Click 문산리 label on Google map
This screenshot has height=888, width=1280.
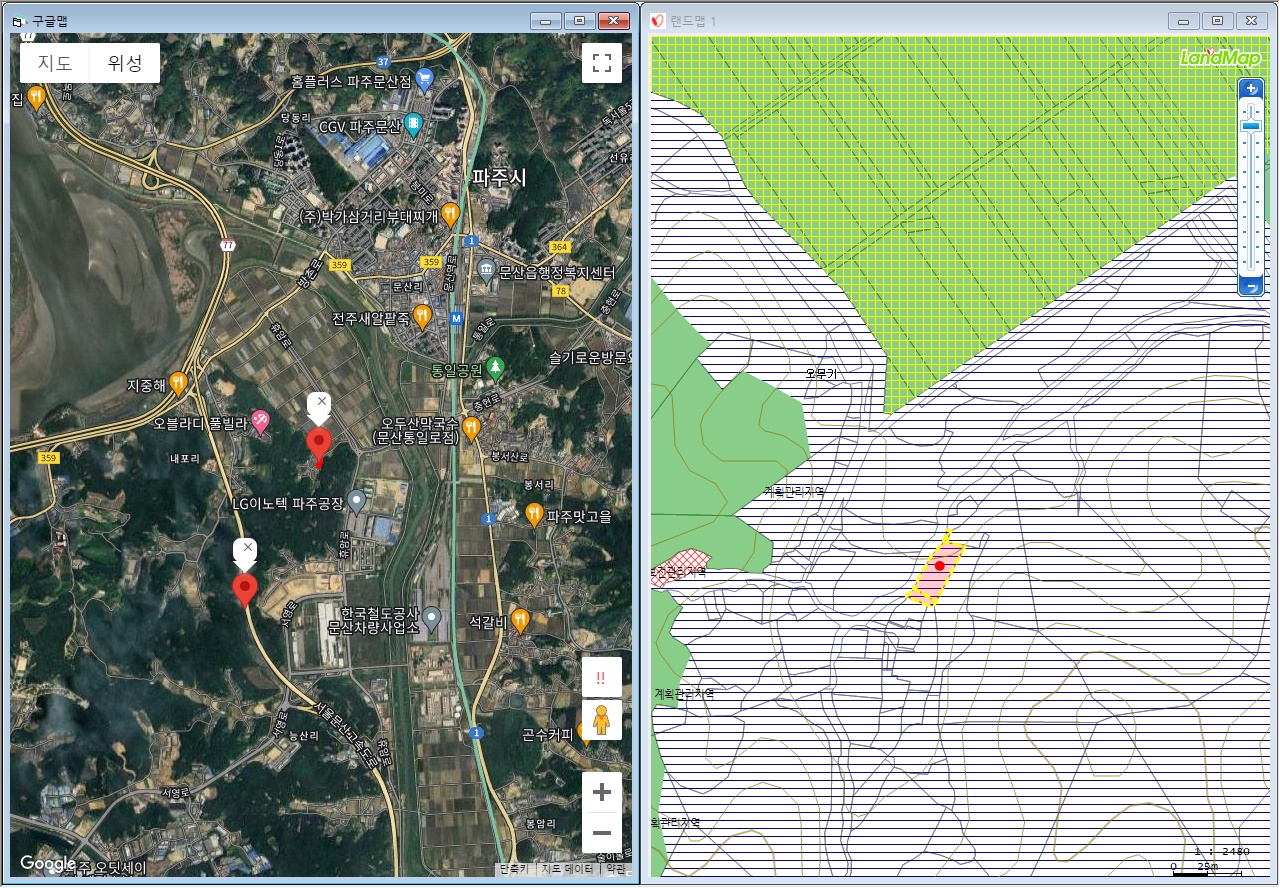point(410,286)
